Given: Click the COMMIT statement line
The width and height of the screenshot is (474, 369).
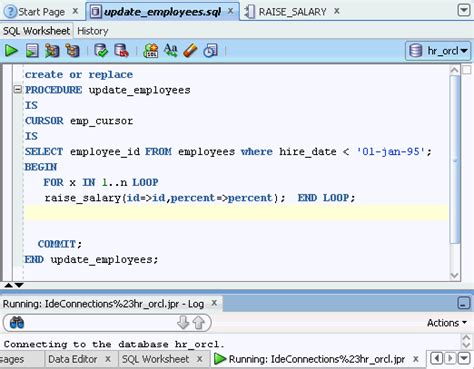Looking at the screenshot, I should pos(60,244).
